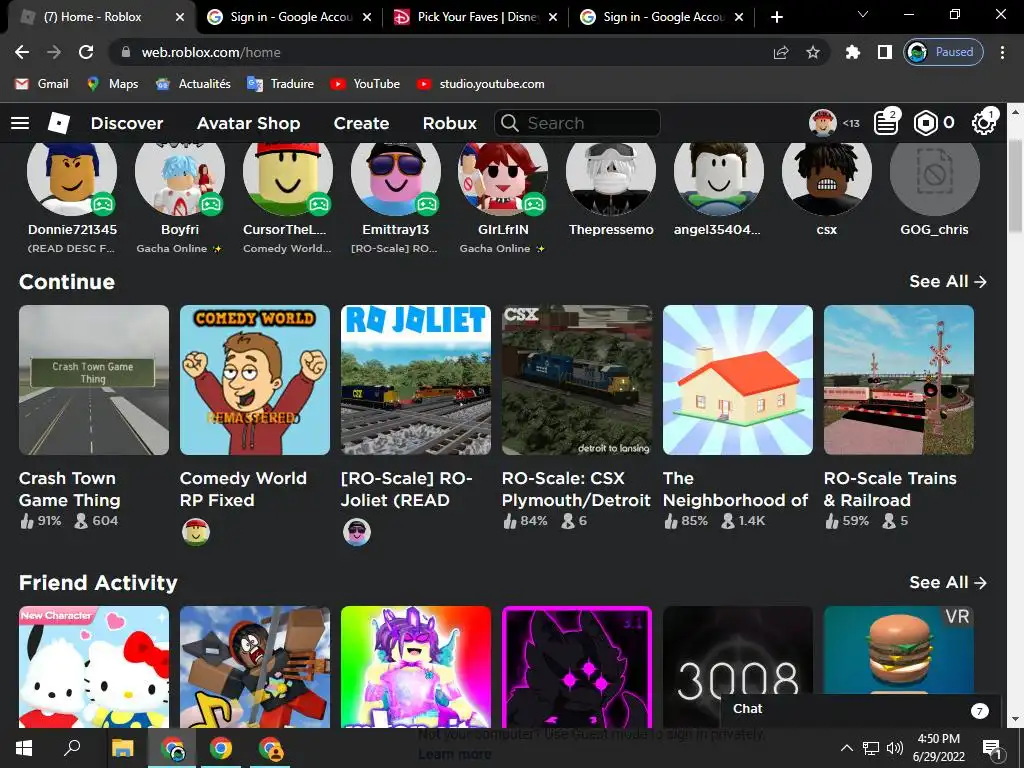Open Avatar Shop in navbar
Viewport: 1024px width, 768px height.
(248, 123)
